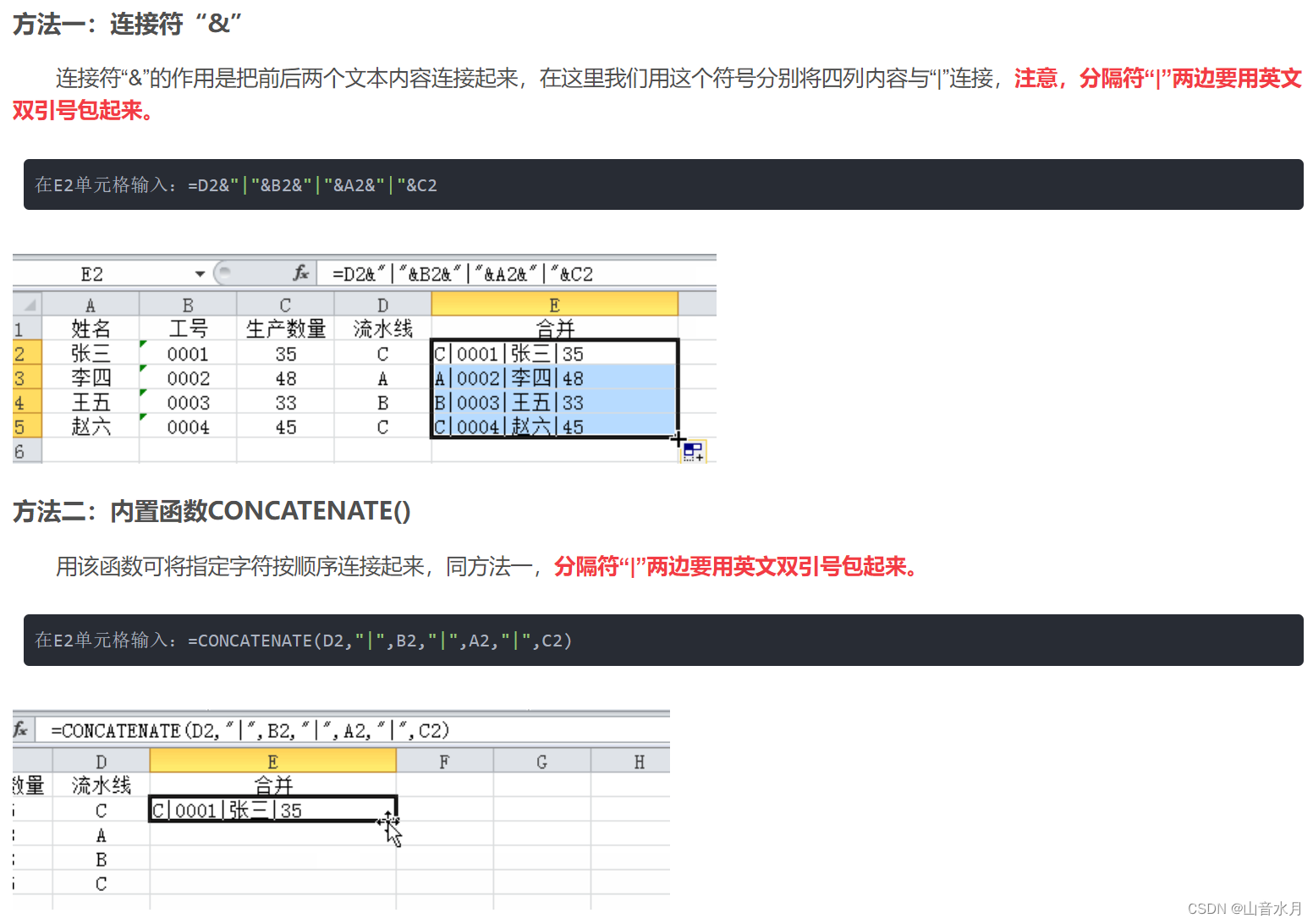Select column D header in first spreadsheet
1313x924 pixels.
(x=382, y=304)
